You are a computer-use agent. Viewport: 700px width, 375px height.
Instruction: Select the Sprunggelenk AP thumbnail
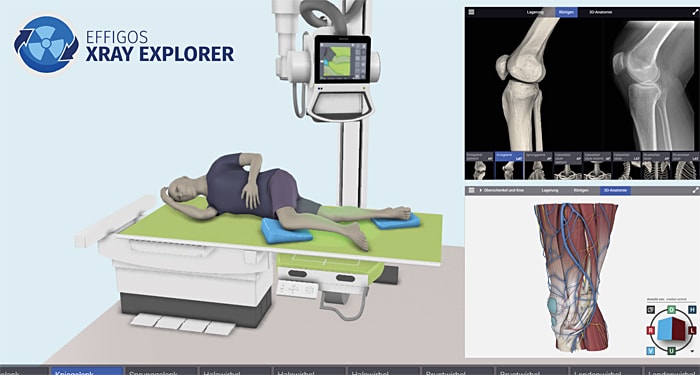tap(538, 166)
